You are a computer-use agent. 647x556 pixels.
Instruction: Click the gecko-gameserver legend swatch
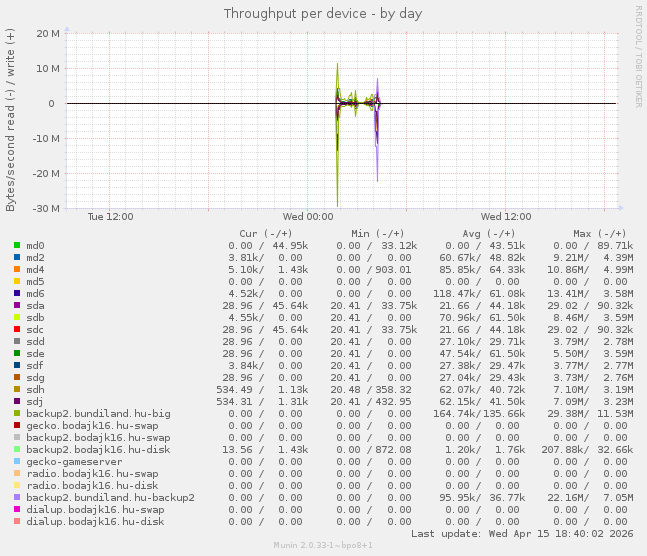[x=17, y=461]
